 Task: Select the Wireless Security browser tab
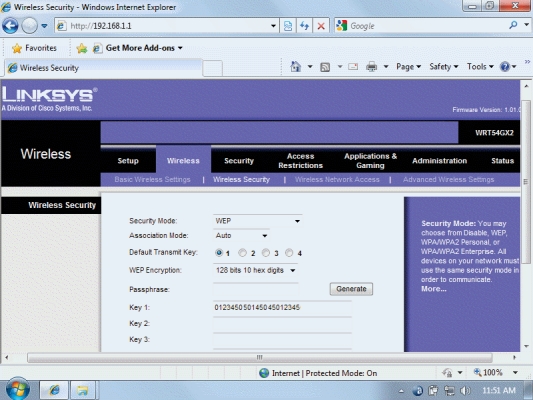pyautogui.click(x=103, y=68)
